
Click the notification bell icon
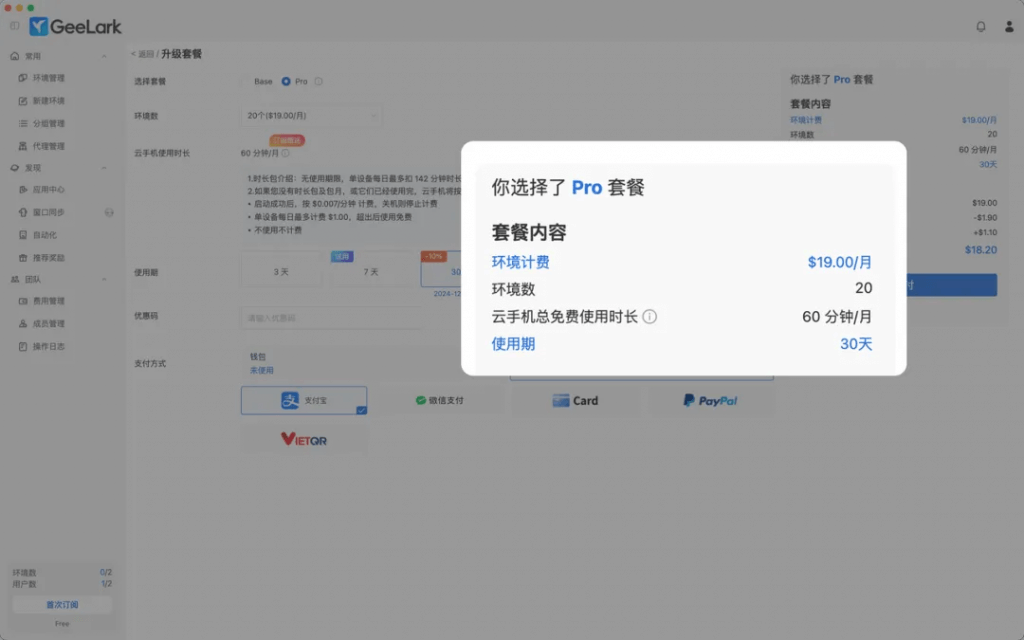tap(981, 27)
